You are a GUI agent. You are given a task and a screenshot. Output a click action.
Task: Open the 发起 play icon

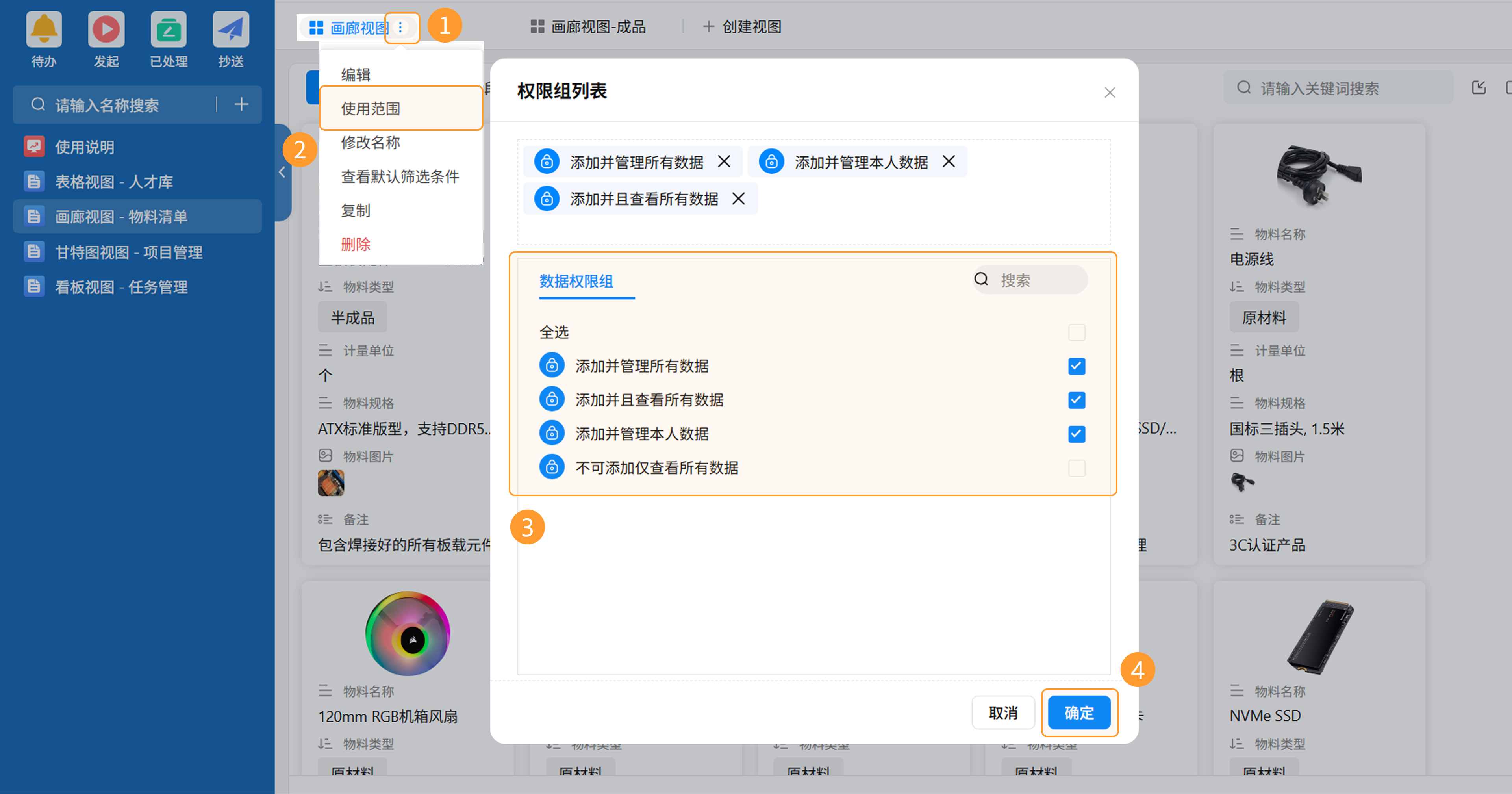tap(106, 30)
